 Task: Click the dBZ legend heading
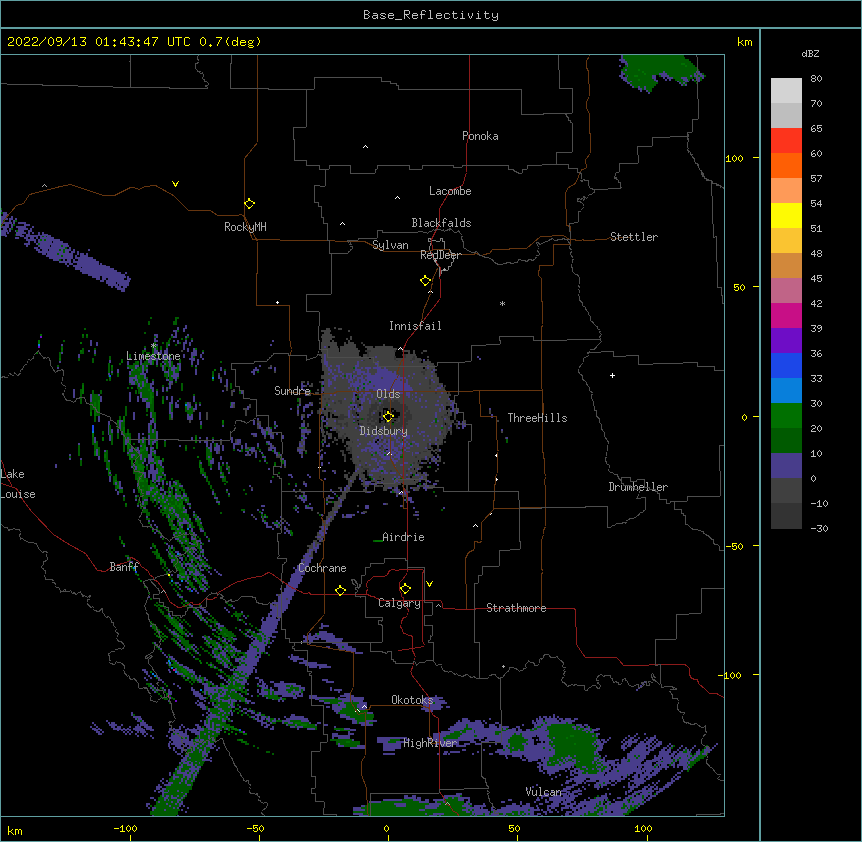810,54
